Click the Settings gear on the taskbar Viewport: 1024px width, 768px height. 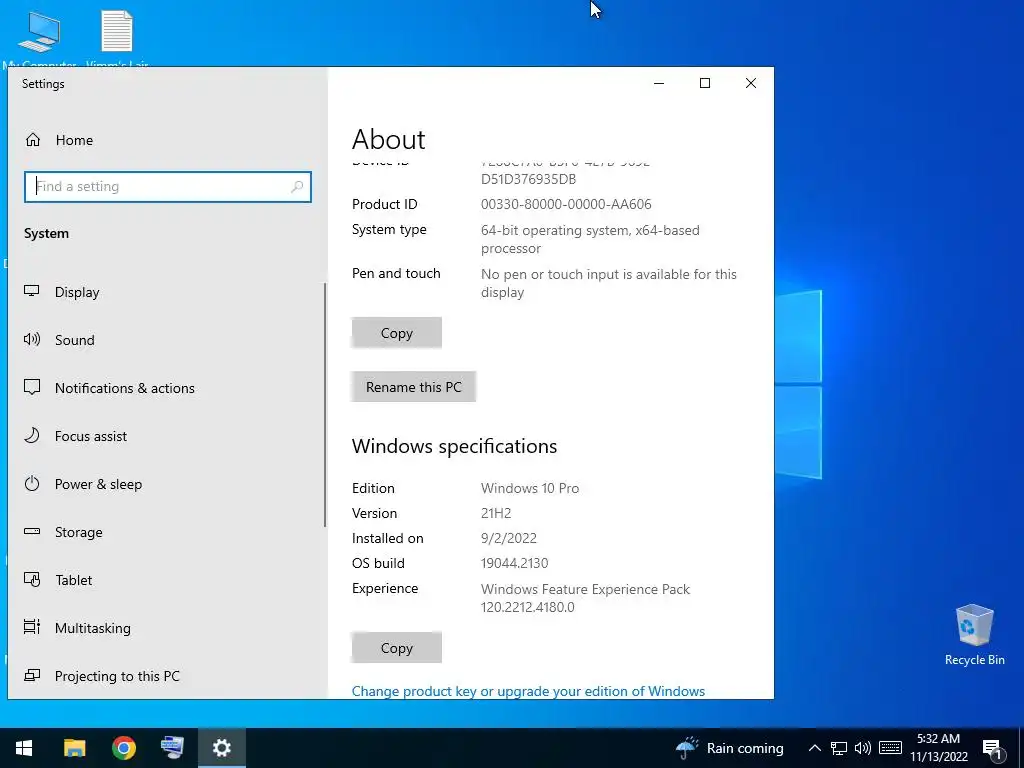[x=222, y=748]
